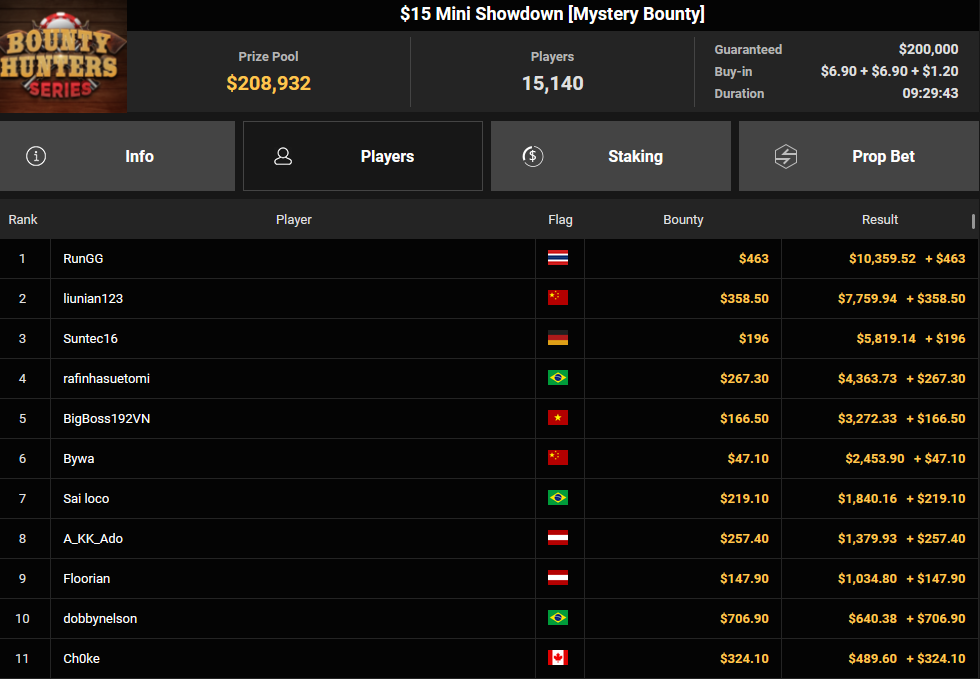The width and height of the screenshot is (980, 679).
Task: Click the Bounty column header
Action: [x=683, y=219]
